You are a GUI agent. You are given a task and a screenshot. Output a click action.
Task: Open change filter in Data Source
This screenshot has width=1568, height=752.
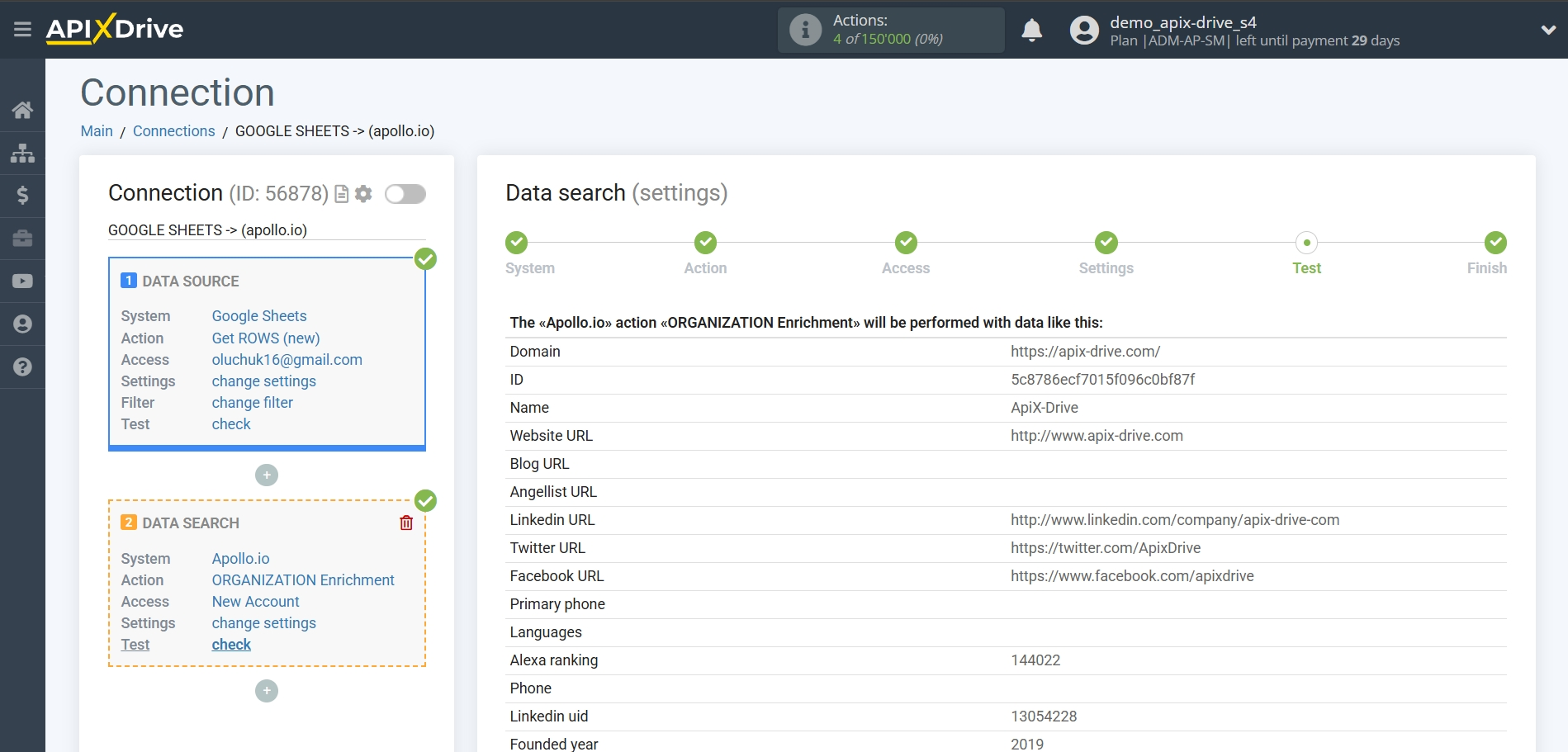252,402
